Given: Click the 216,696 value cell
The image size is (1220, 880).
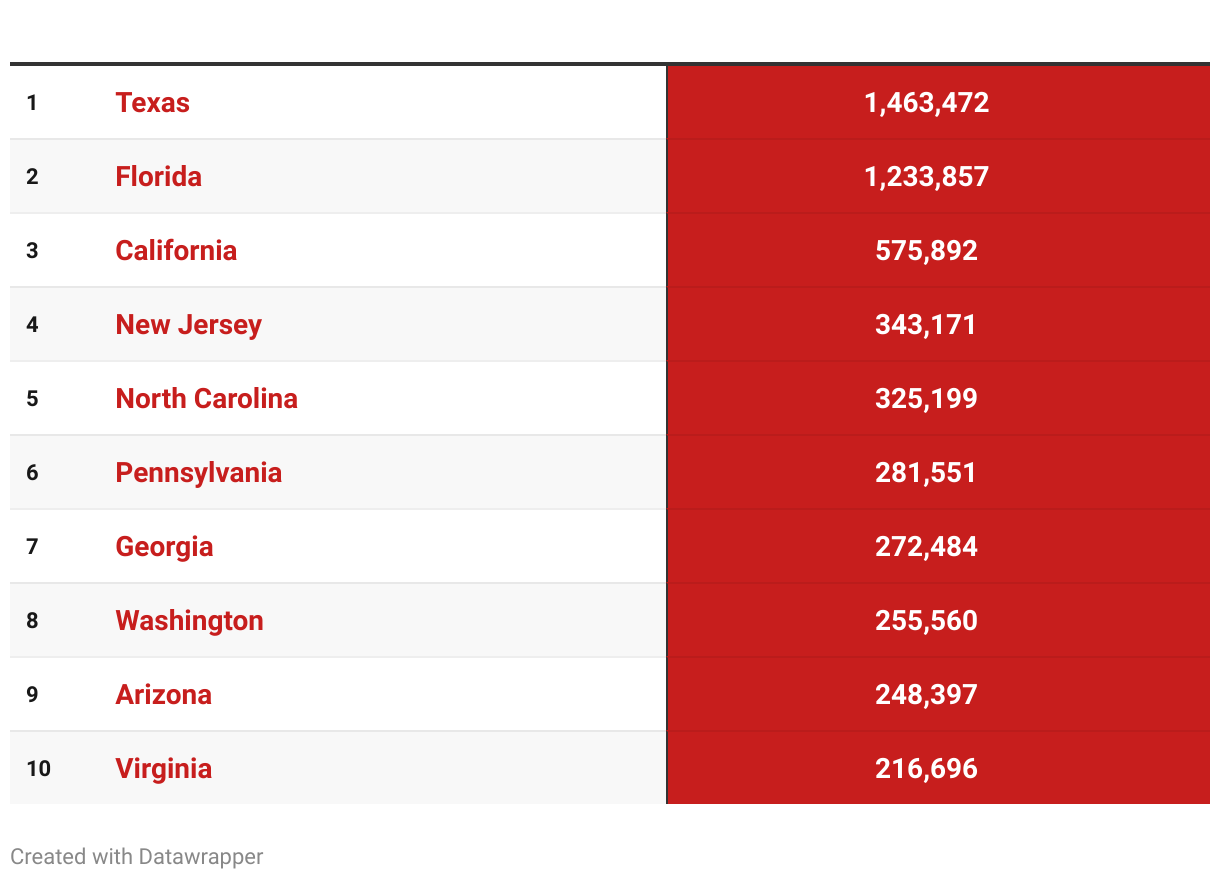Looking at the screenshot, I should click(x=938, y=768).
